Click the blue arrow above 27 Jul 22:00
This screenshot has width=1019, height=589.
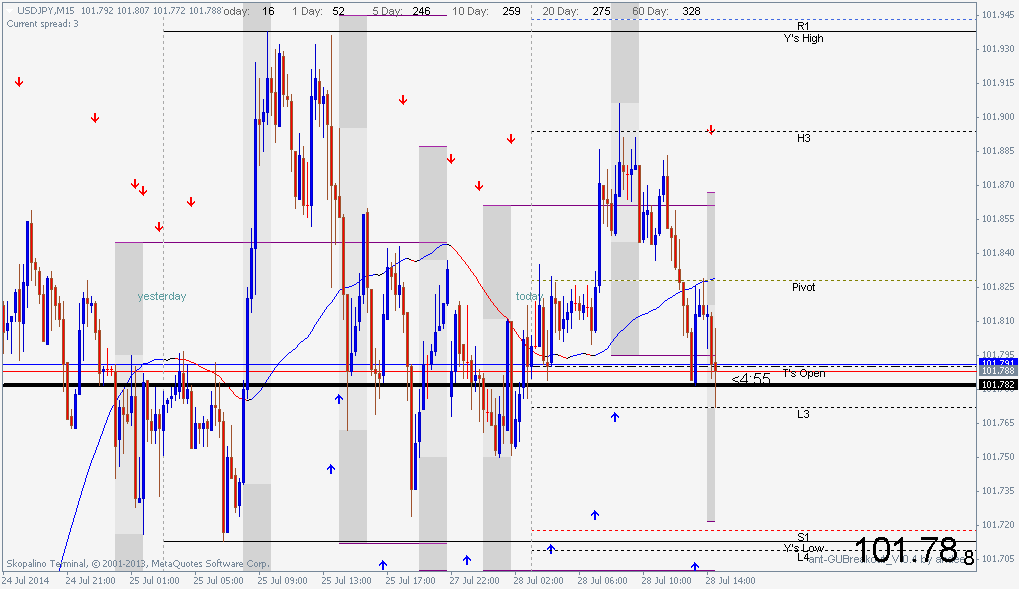[466, 559]
